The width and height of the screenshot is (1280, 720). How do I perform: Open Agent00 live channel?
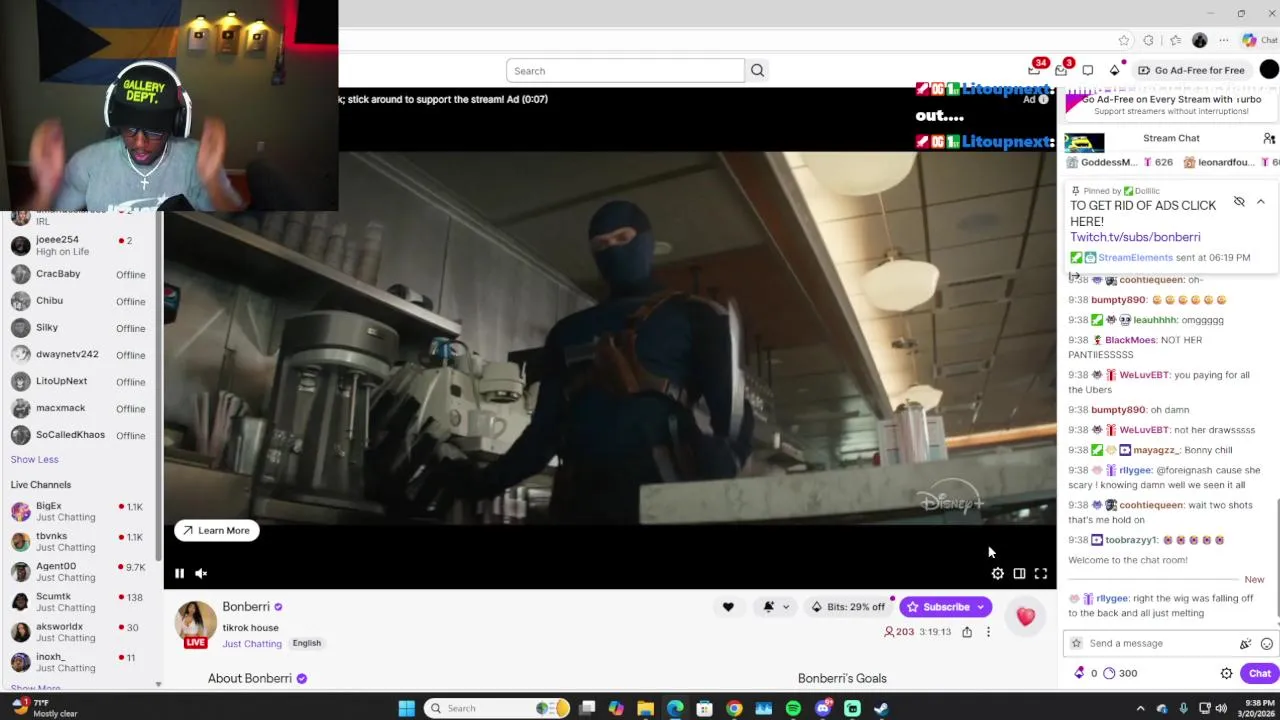79,571
